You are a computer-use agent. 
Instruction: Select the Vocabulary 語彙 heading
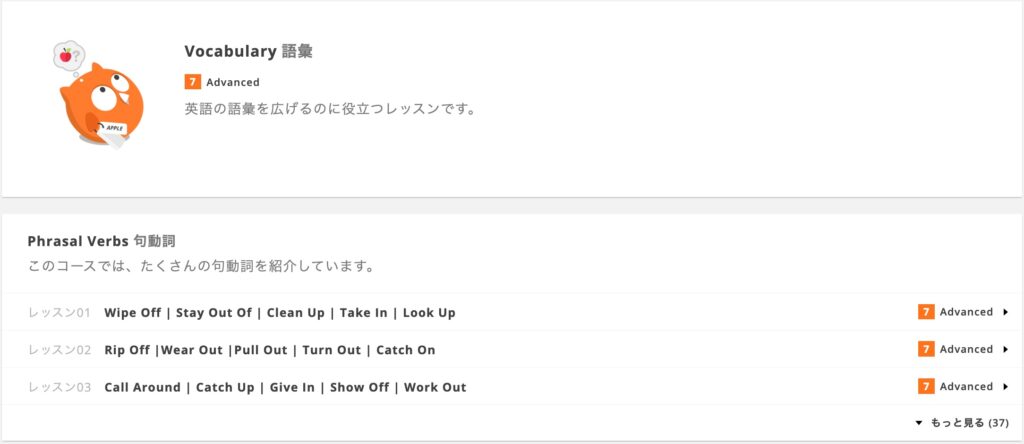coord(248,52)
